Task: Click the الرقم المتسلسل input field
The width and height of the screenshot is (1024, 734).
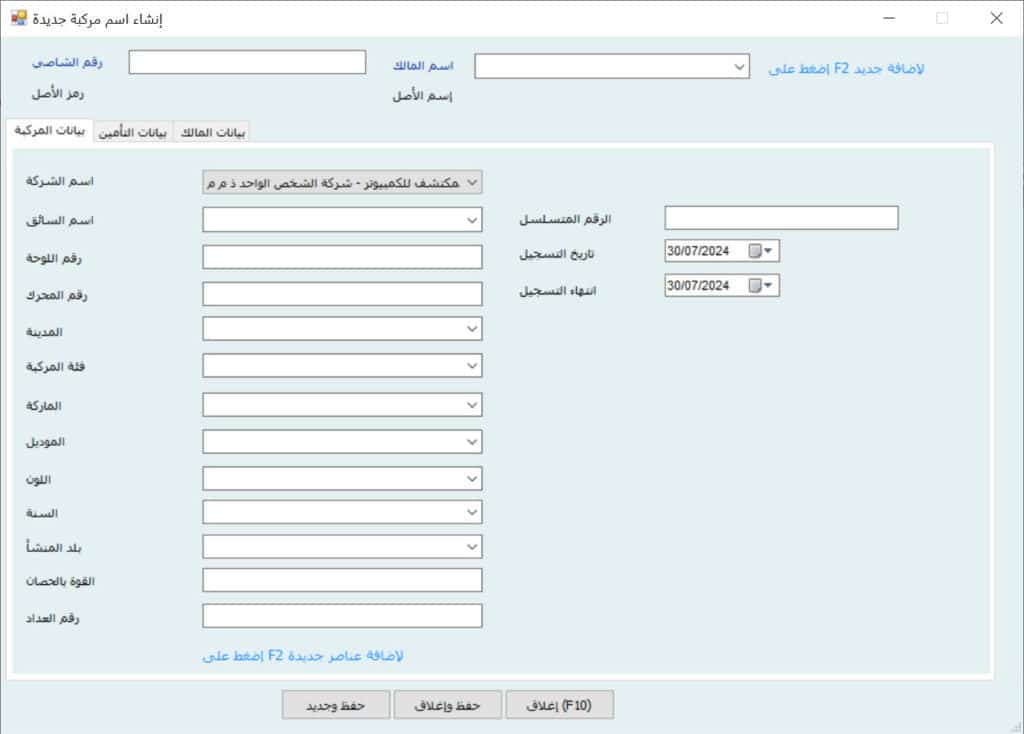Action: pos(781,218)
